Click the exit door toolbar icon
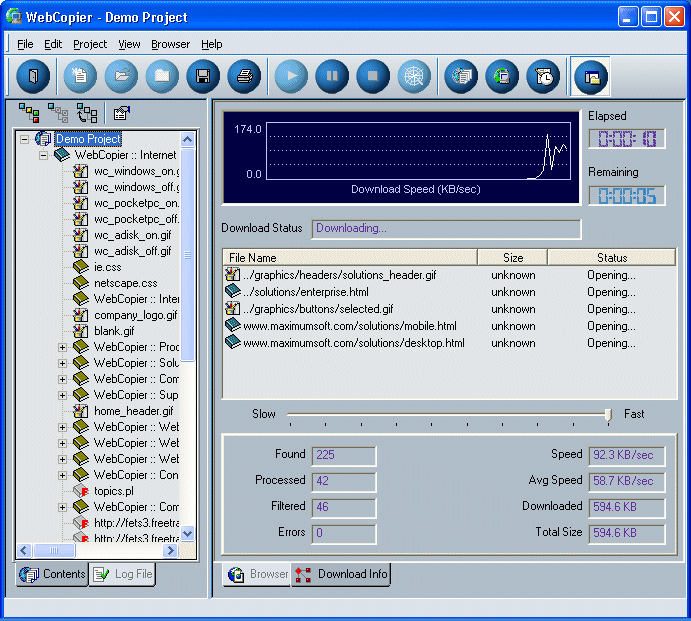Screen dimensions: 691x621 click(33, 76)
